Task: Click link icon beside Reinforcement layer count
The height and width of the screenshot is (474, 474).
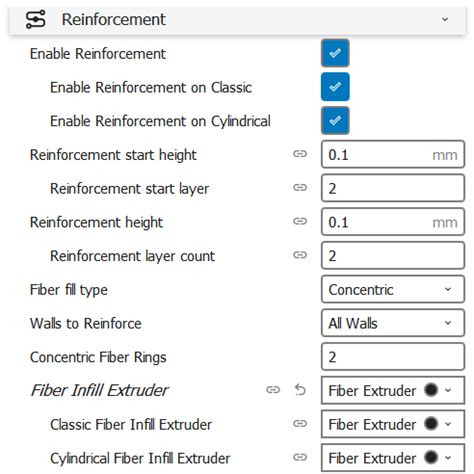Action: 300,255
